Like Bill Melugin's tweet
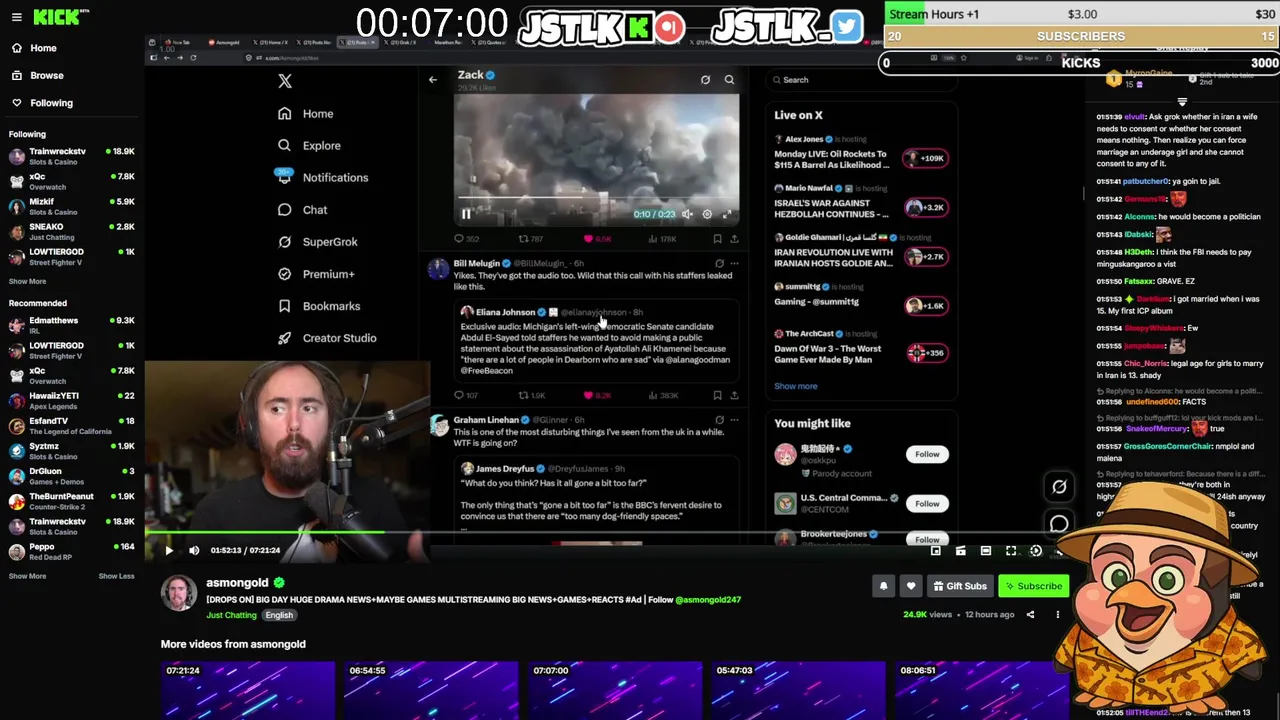This screenshot has width=1280, height=720. click(x=588, y=395)
